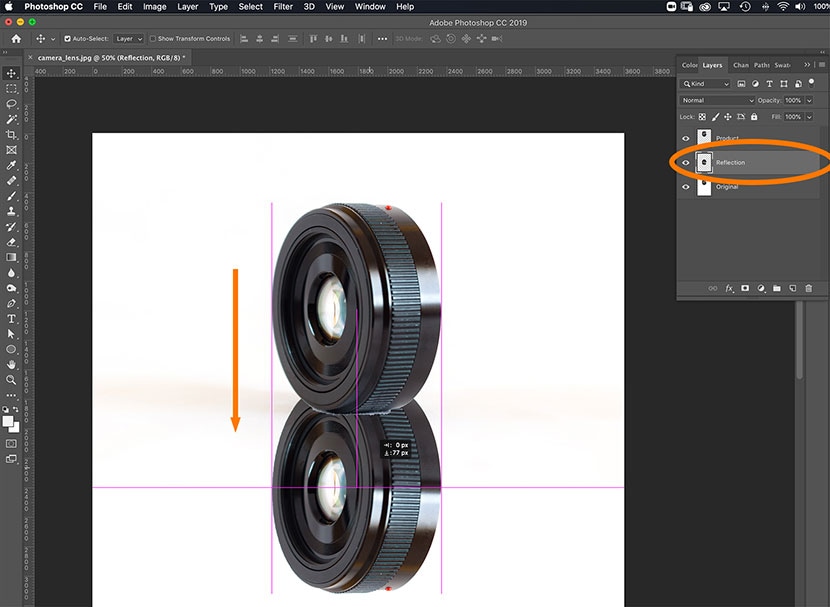This screenshot has width=830, height=607.
Task: Select the Crop tool
Action: (x=11, y=134)
